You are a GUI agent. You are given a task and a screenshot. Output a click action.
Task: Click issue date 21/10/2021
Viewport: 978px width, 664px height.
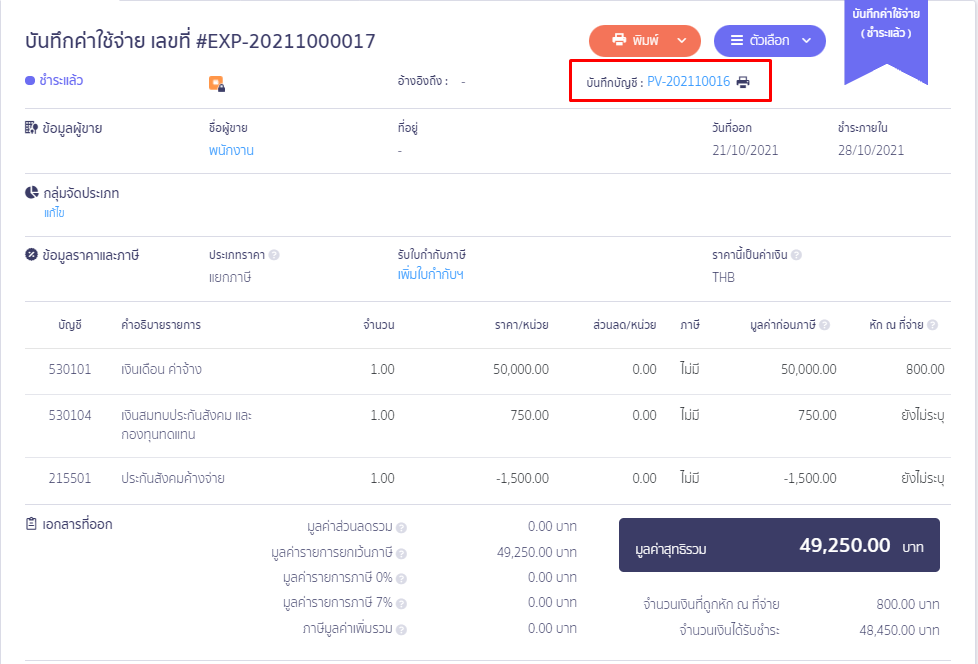tap(745, 150)
